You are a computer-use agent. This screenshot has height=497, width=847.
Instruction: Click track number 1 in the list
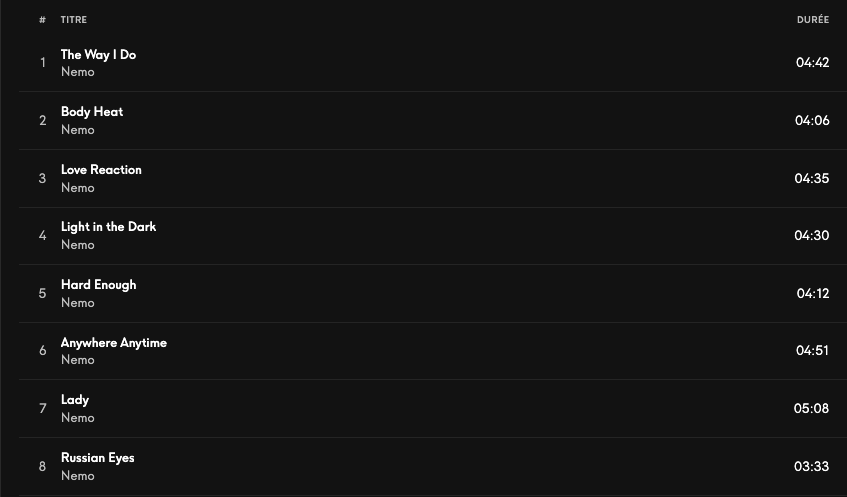point(43,63)
